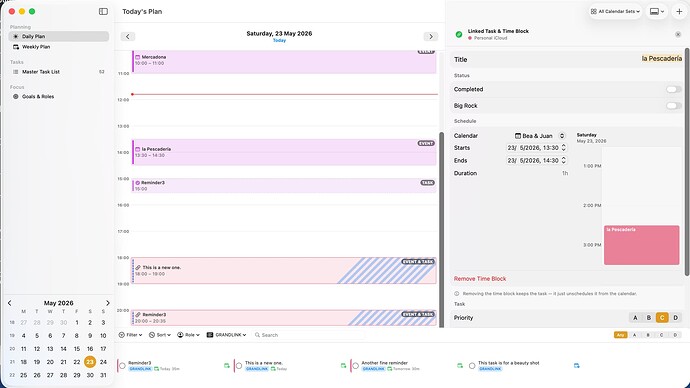Viewport: 690px width, 388px height.
Task: Close the Linked Task & Time Block panel
Action: (678, 34)
